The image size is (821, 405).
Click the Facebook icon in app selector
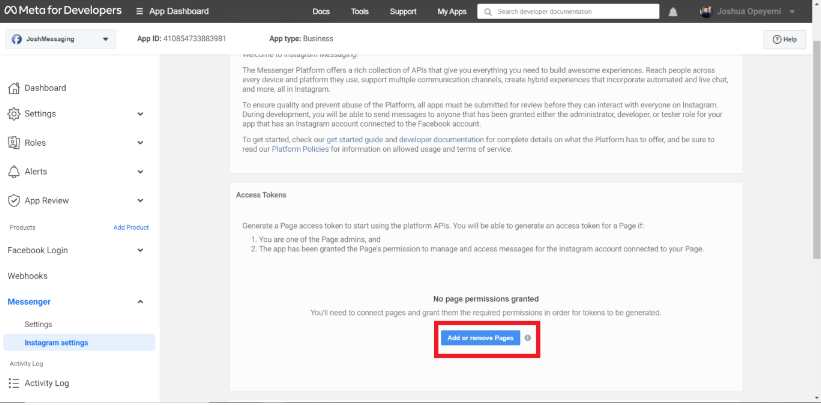coord(17,39)
